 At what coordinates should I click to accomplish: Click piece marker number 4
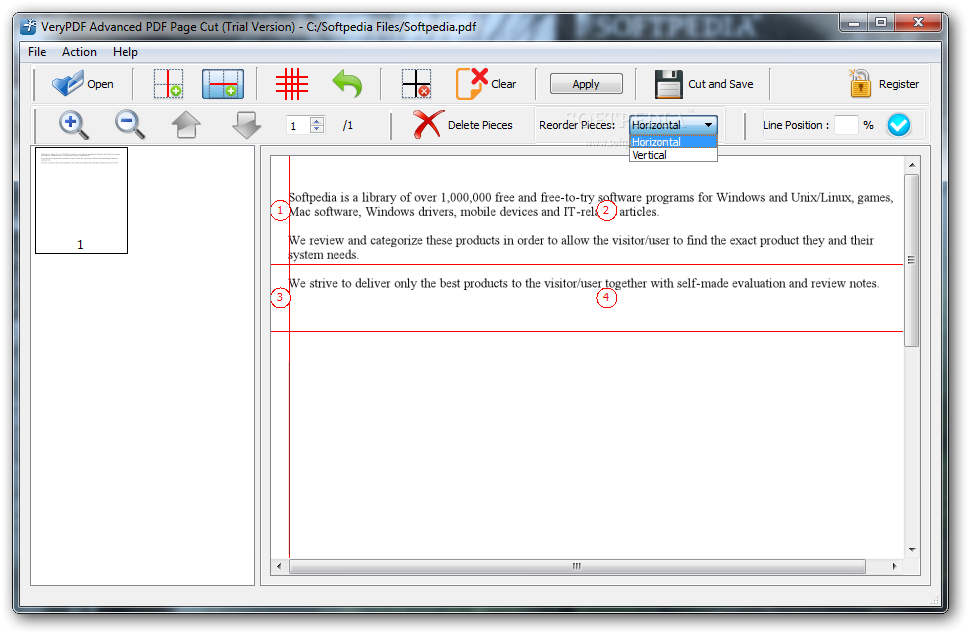click(606, 298)
